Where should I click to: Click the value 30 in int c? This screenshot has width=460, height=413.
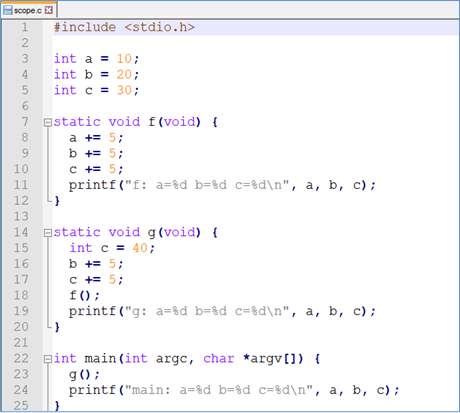point(124,90)
